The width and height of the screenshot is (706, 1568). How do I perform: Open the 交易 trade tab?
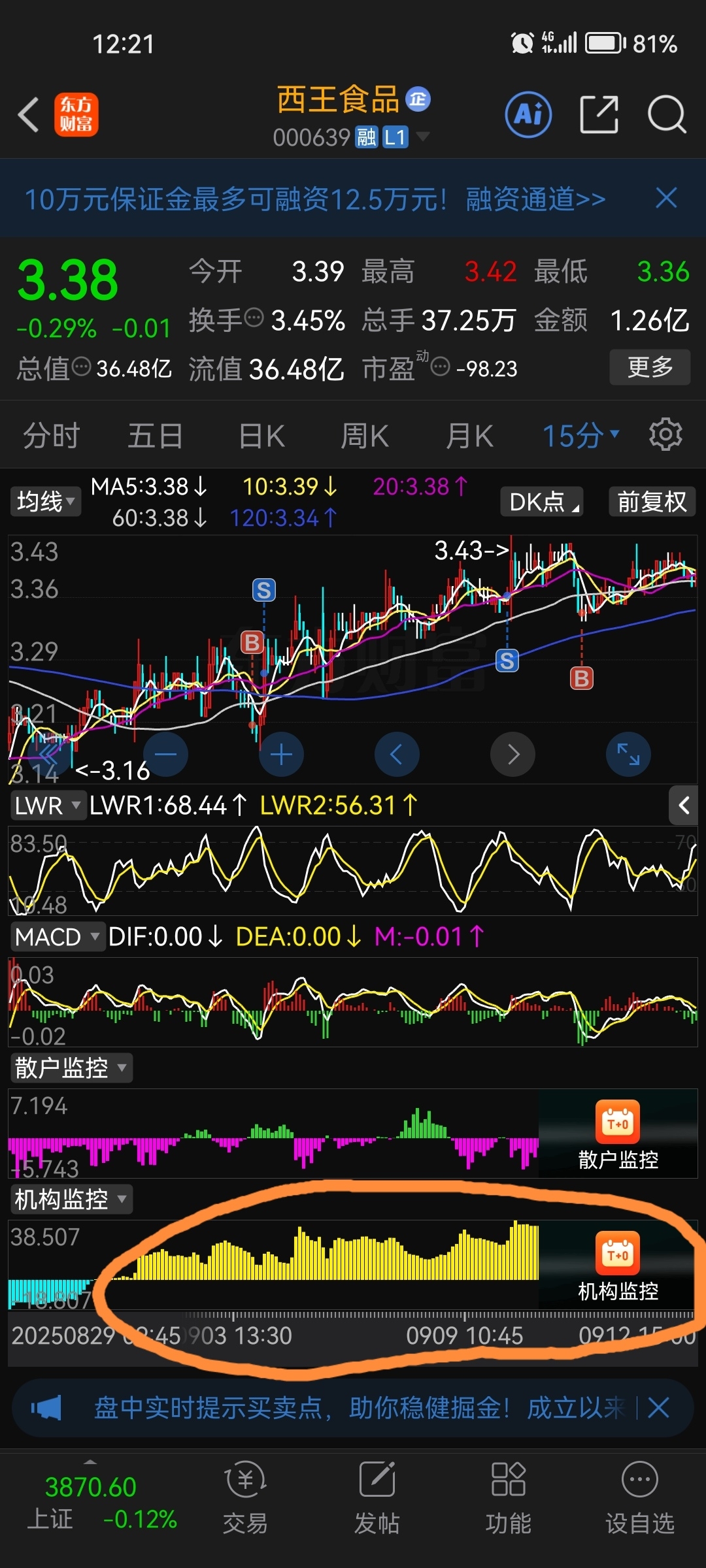pos(246,1498)
